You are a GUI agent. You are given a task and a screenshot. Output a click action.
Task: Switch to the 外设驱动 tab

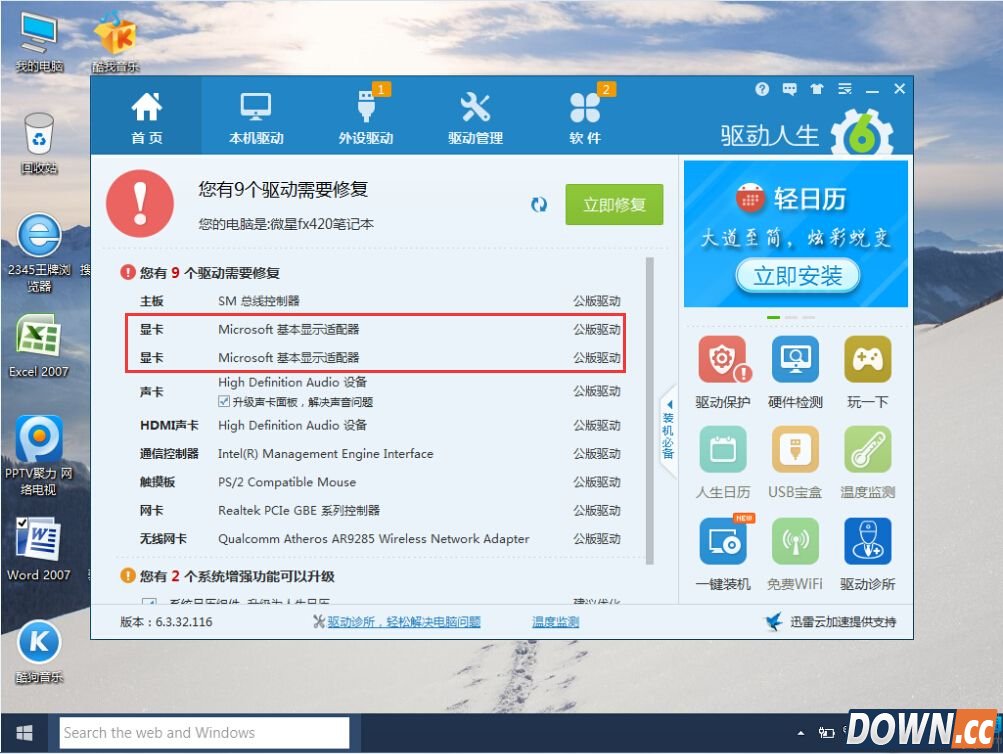point(365,115)
